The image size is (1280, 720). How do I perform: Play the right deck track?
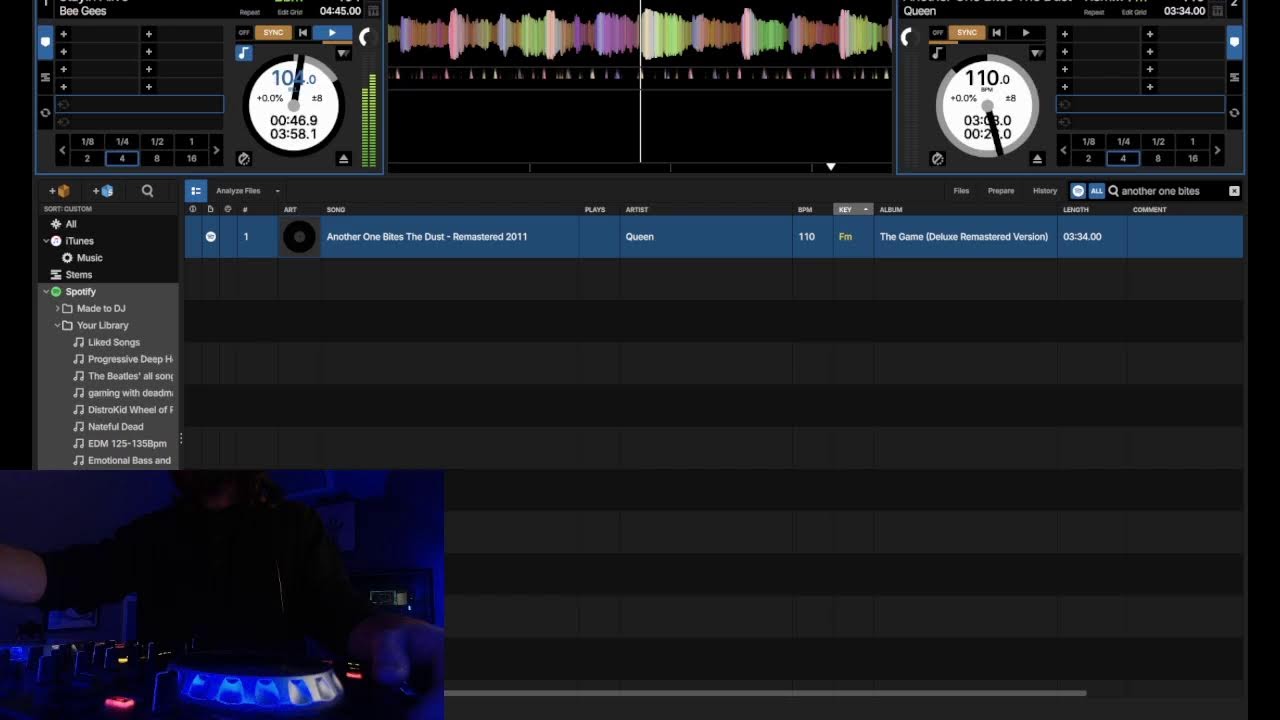pyautogui.click(x=1025, y=33)
